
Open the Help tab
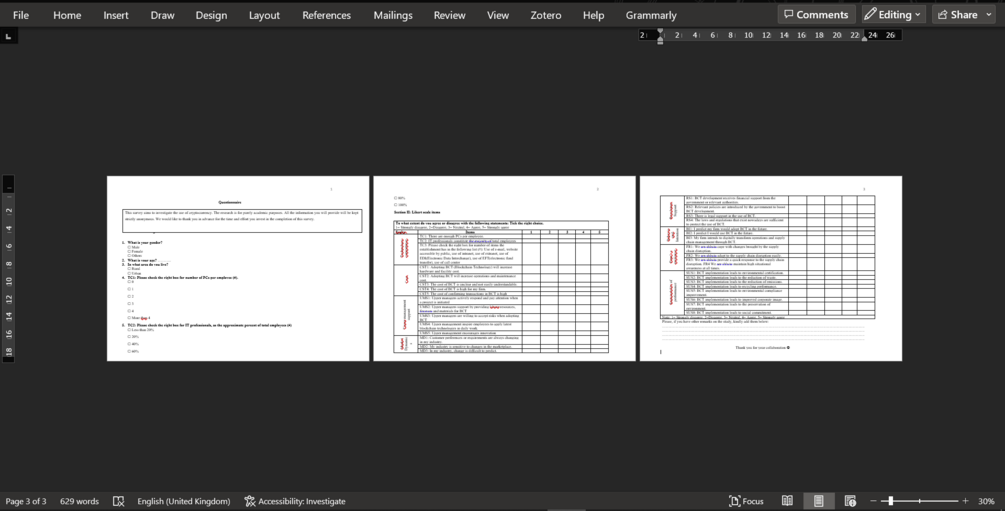[593, 15]
